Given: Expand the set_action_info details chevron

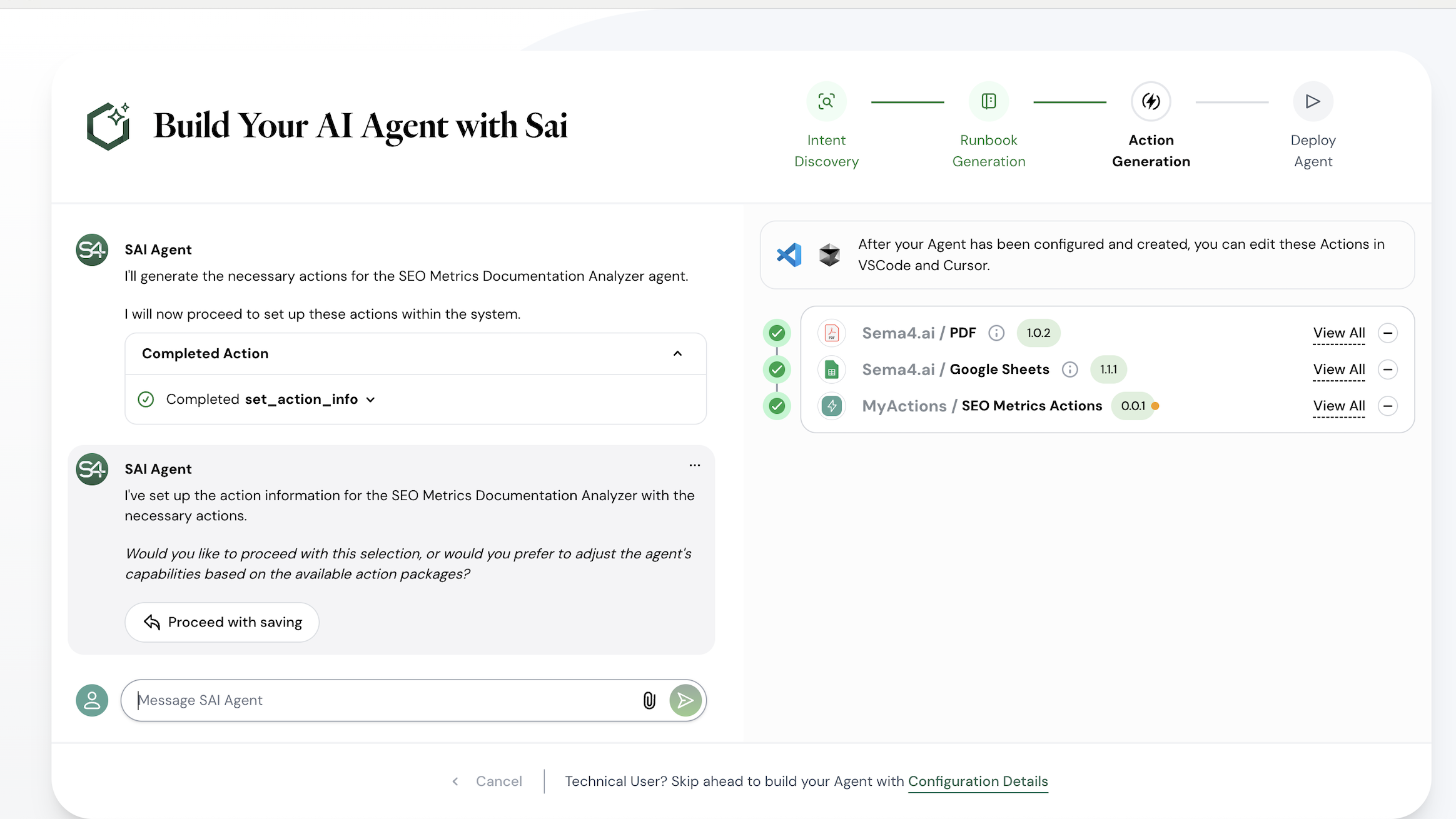Looking at the screenshot, I should pyautogui.click(x=371, y=400).
